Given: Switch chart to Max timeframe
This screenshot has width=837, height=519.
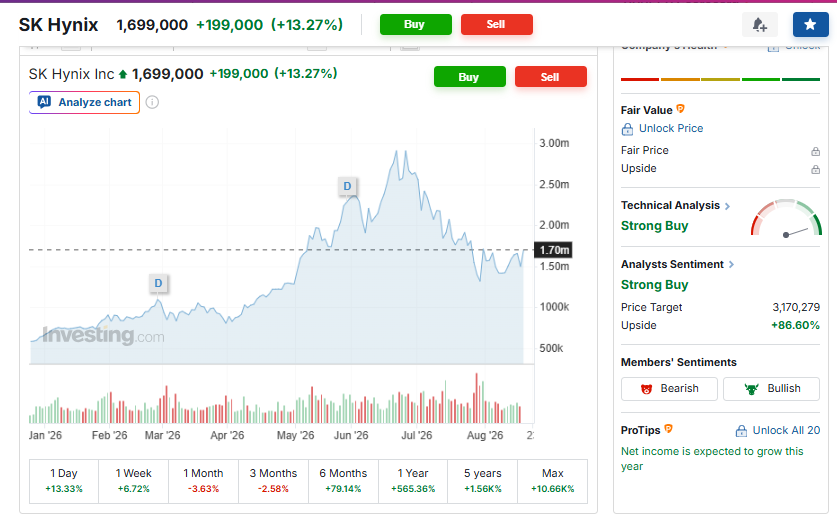Looking at the screenshot, I should (552, 481).
